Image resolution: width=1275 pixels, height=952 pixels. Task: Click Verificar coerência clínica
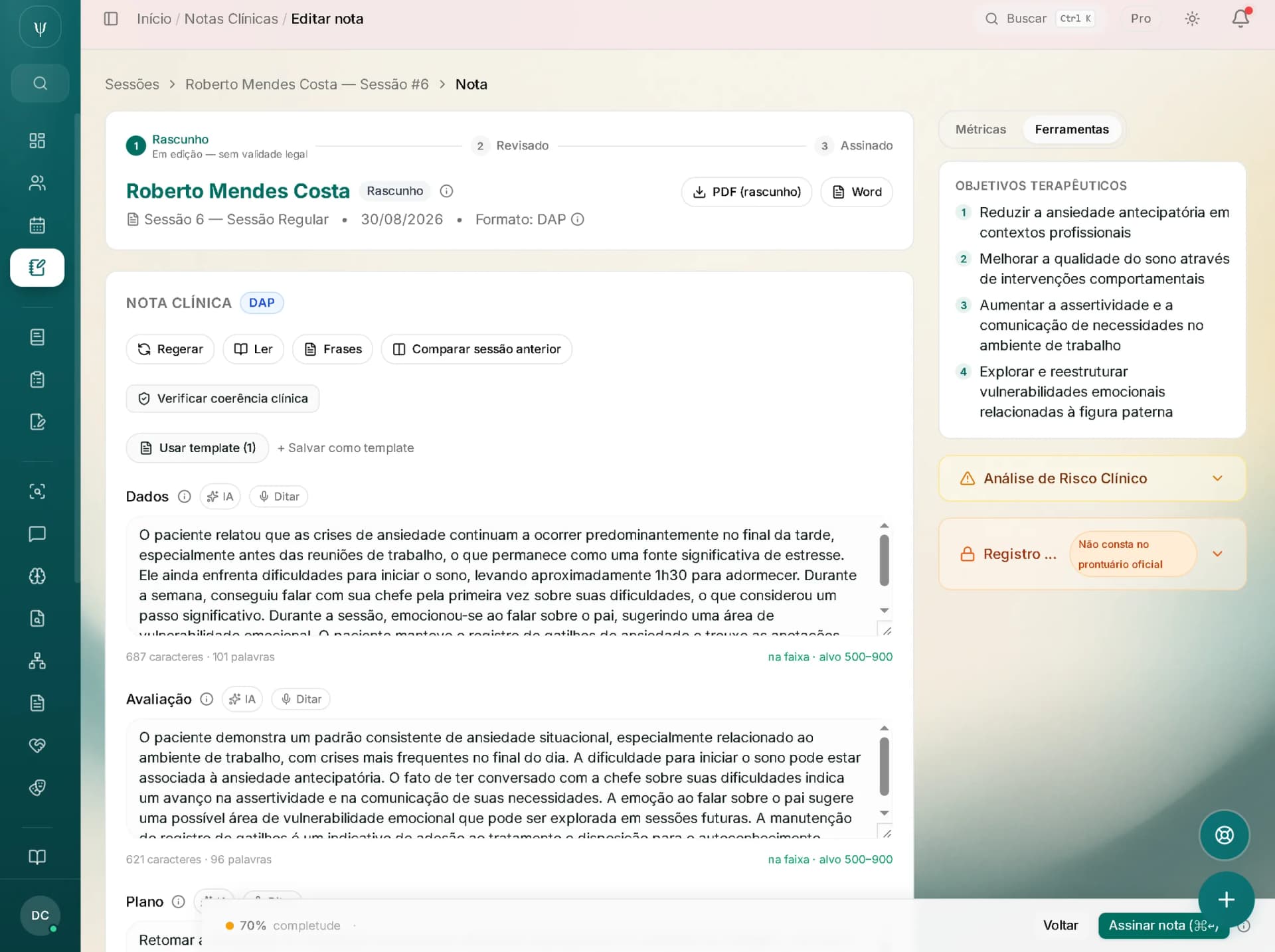click(222, 398)
